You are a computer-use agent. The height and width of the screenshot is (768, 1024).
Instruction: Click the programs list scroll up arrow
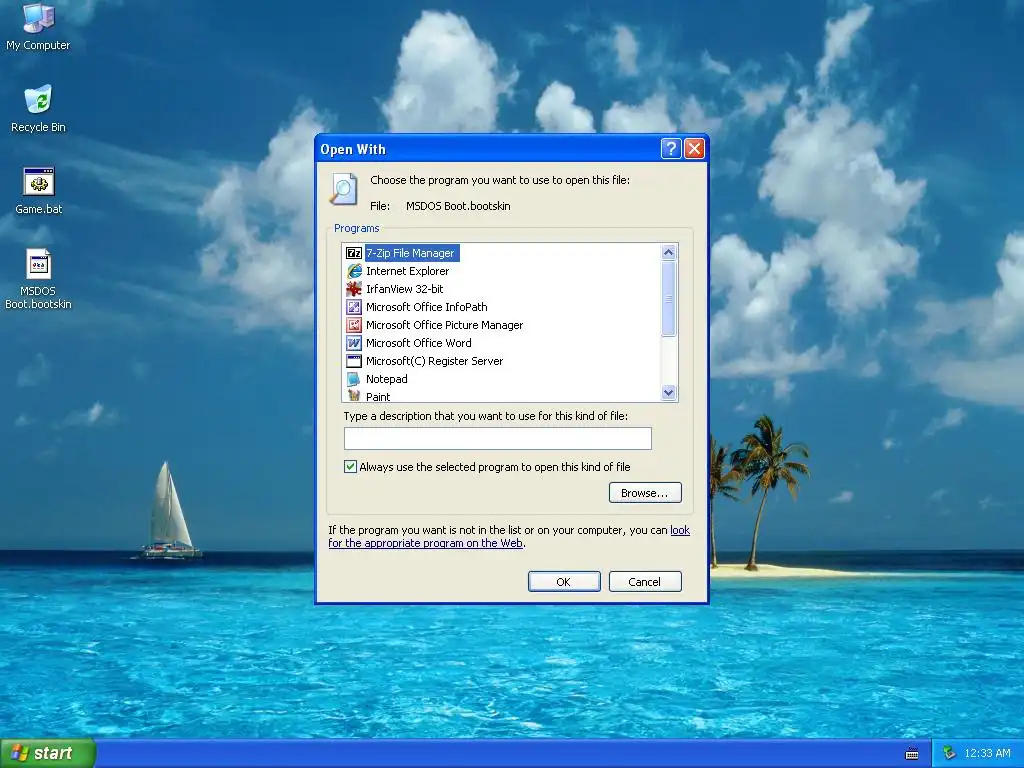pos(668,252)
